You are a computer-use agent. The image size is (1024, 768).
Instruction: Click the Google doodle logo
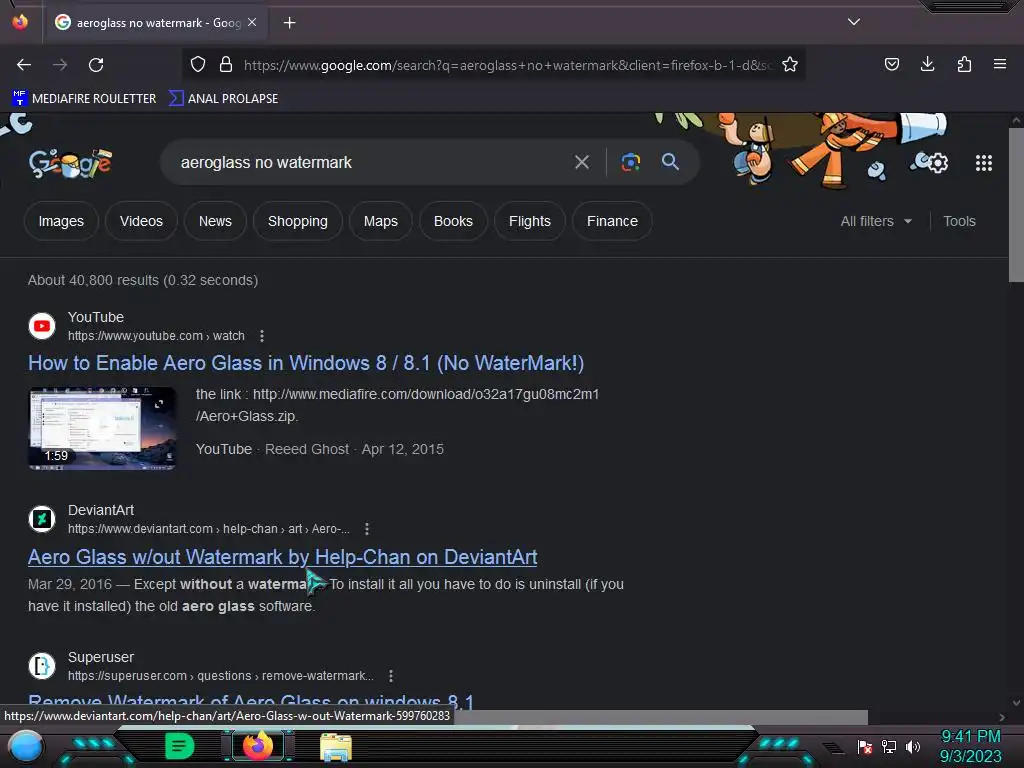[x=70, y=163]
